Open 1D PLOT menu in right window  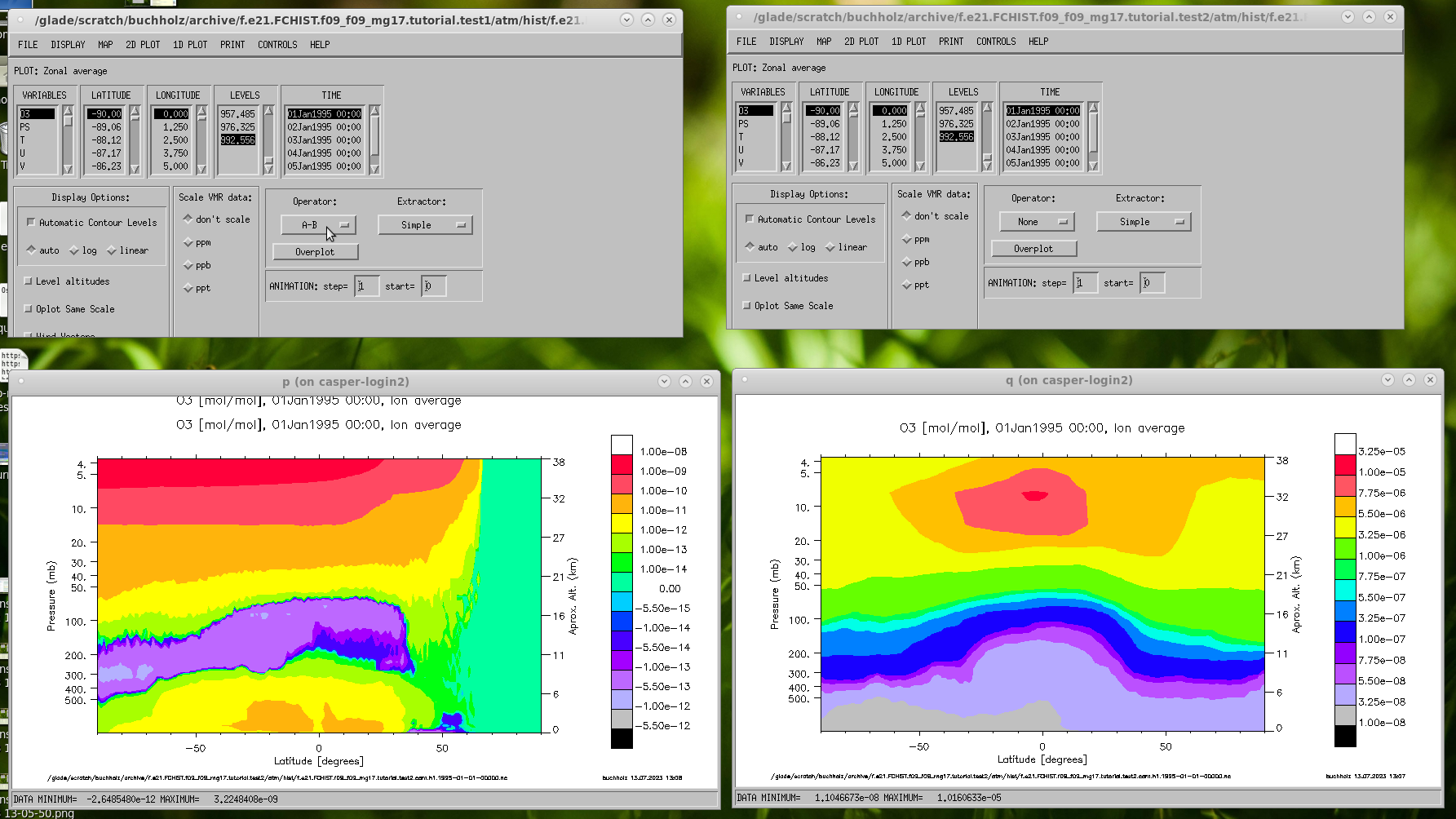pyautogui.click(x=909, y=42)
